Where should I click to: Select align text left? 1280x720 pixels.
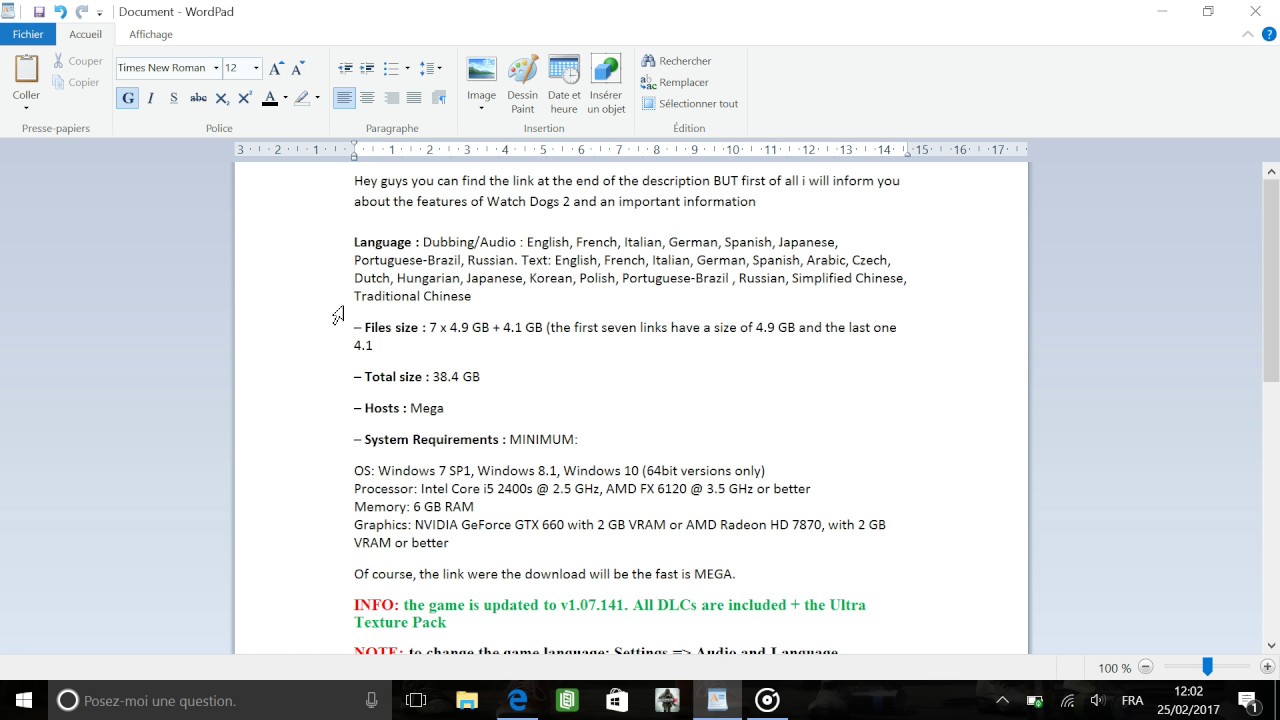pyautogui.click(x=344, y=98)
